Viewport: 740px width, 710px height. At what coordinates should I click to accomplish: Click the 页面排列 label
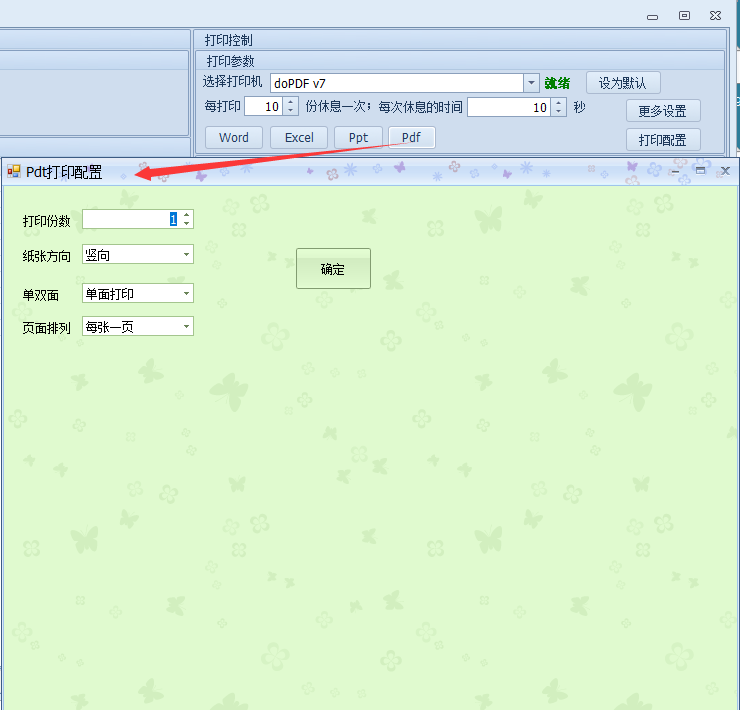(46, 328)
